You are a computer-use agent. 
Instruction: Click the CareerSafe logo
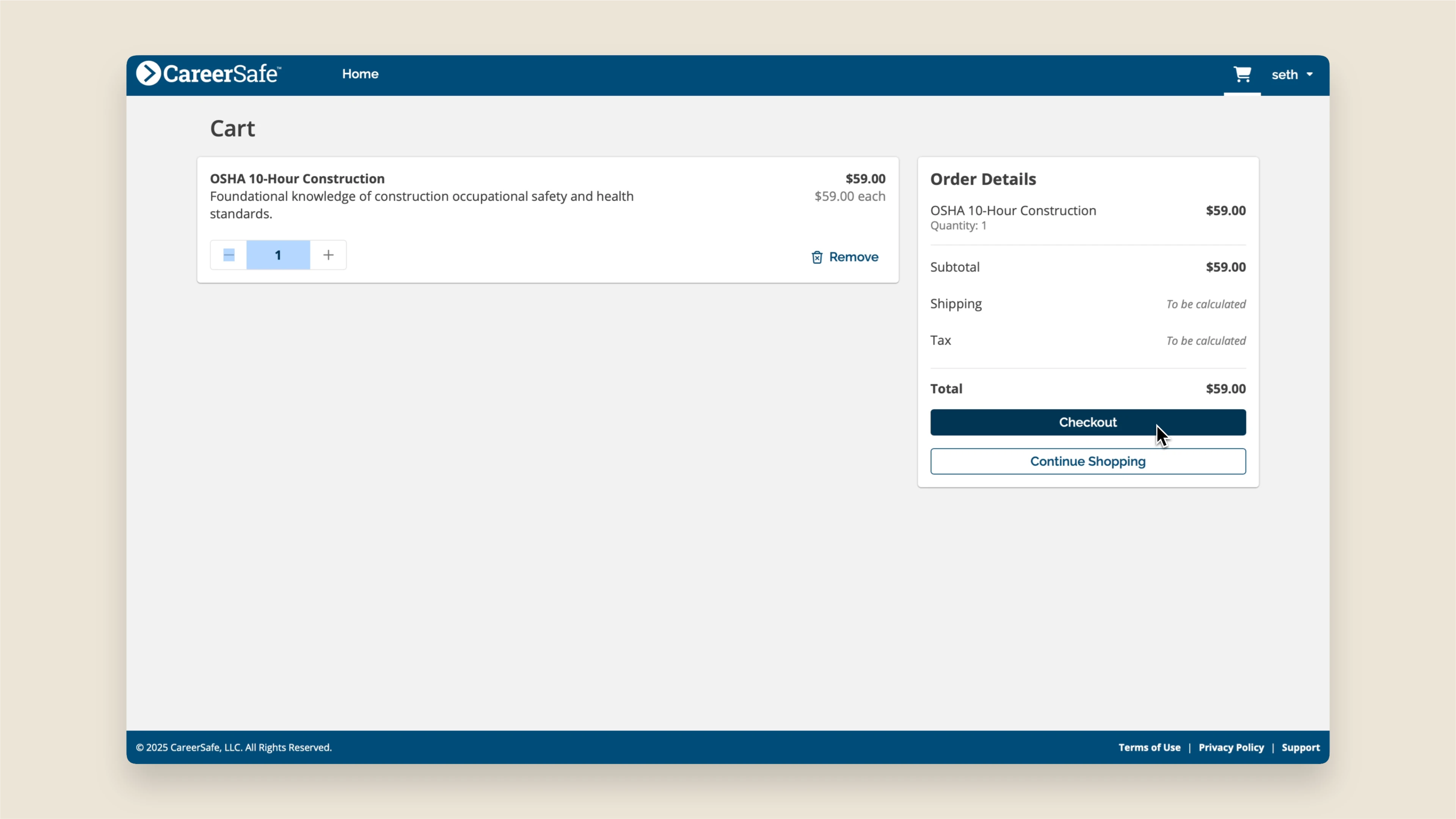209,74
